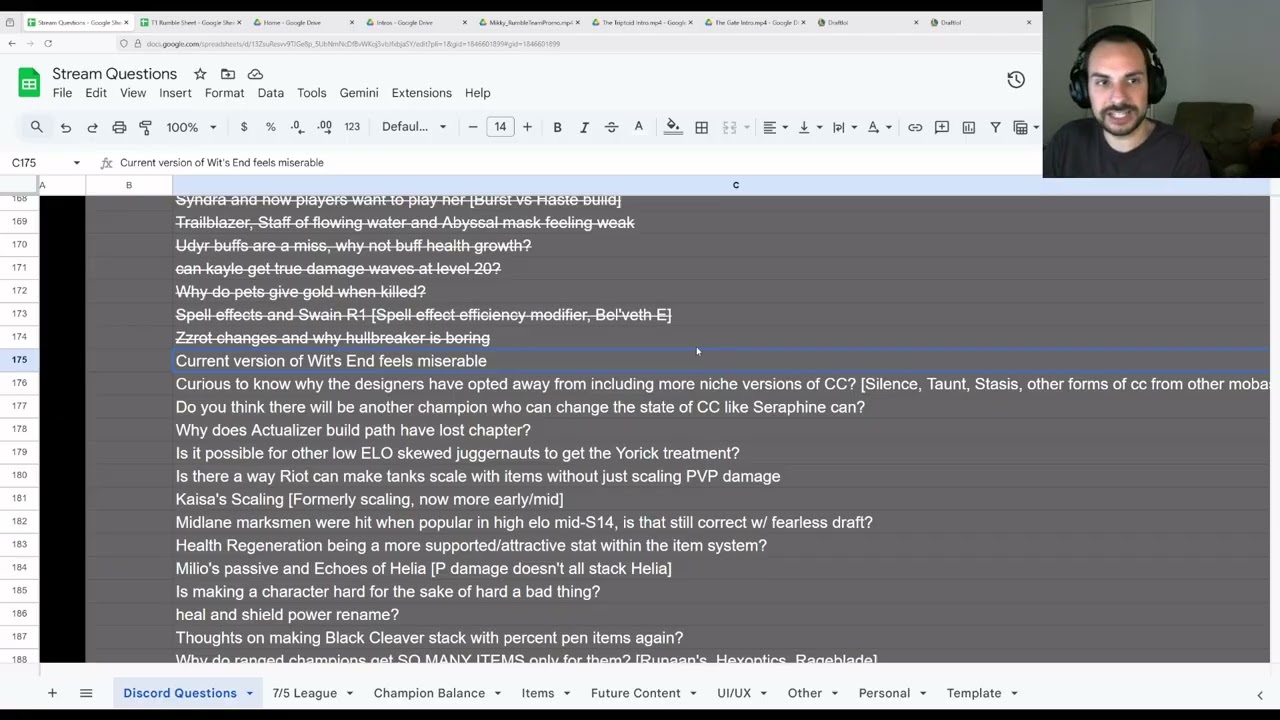Select row header 180
This screenshot has height=720, width=1280.
pyautogui.click(x=20, y=476)
